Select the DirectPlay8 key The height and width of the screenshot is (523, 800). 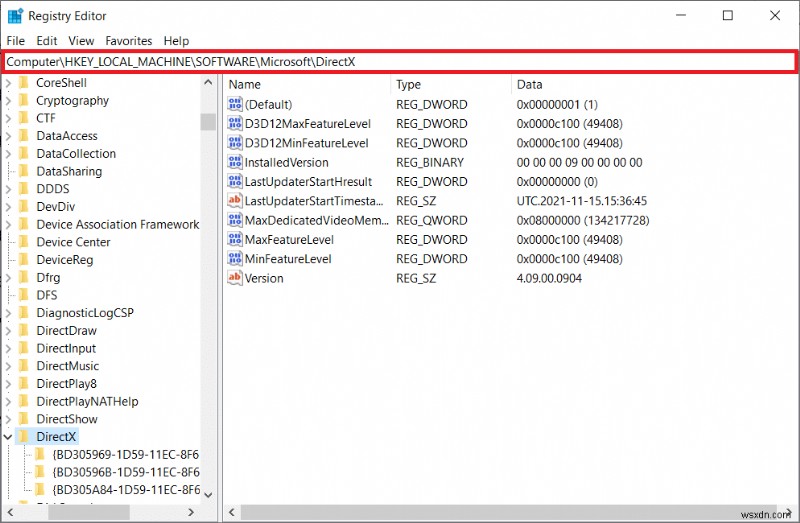click(x=67, y=384)
